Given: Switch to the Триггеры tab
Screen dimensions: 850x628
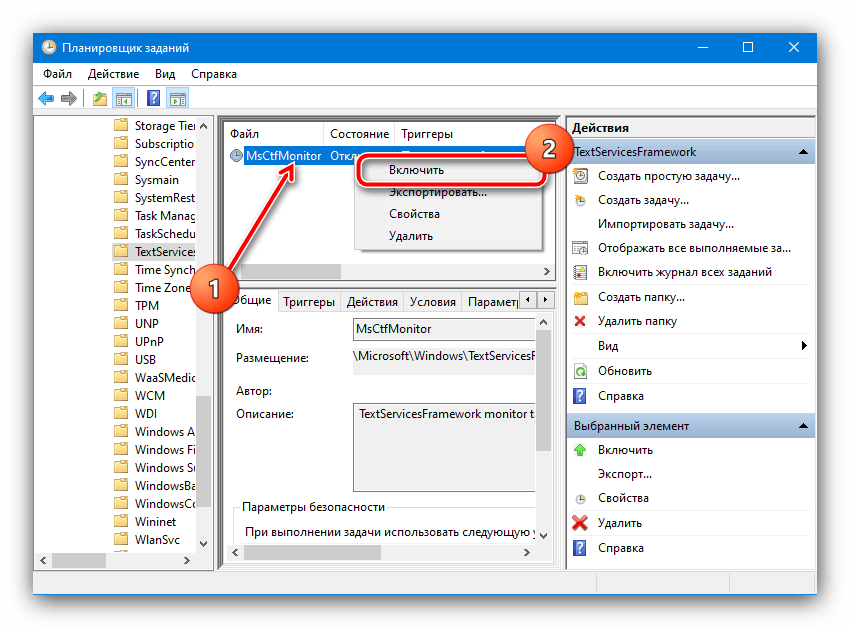Looking at the screenshot, I should 309,302.
